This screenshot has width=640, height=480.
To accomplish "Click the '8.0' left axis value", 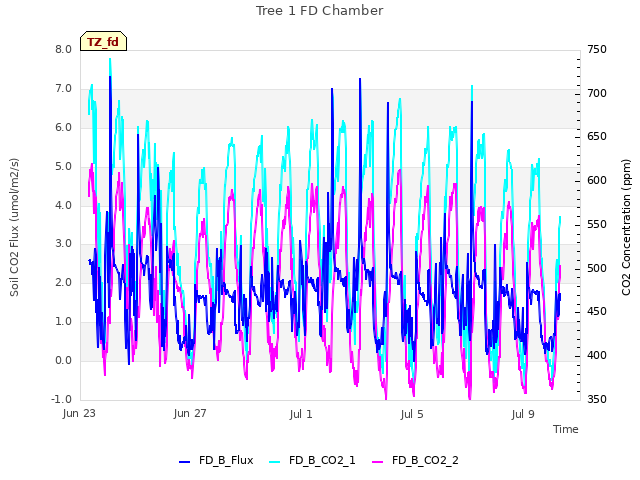I will coord(63,49).
